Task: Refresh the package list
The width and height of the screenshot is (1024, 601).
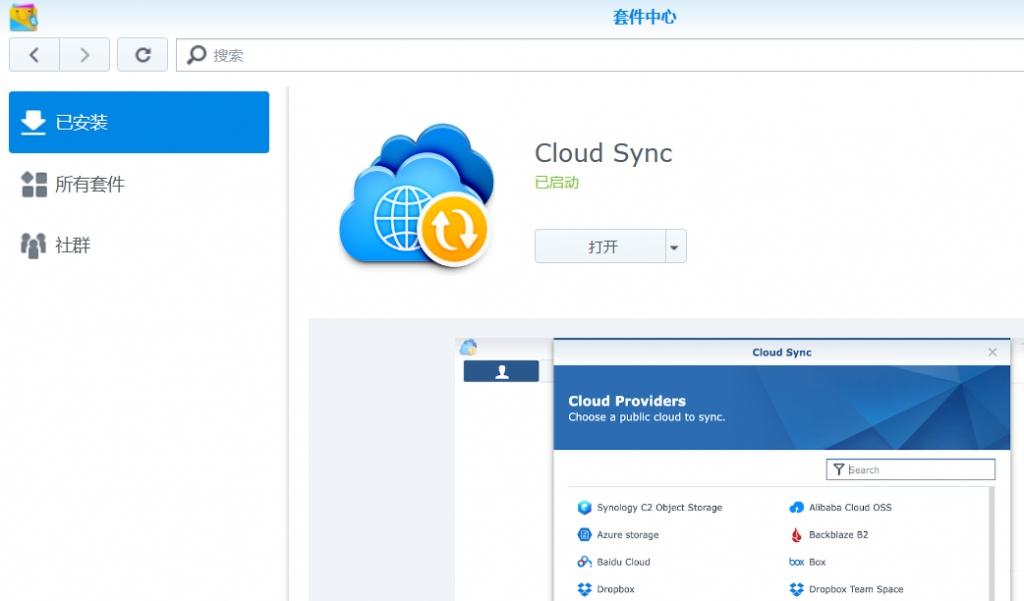Action: tap(142, 55)
